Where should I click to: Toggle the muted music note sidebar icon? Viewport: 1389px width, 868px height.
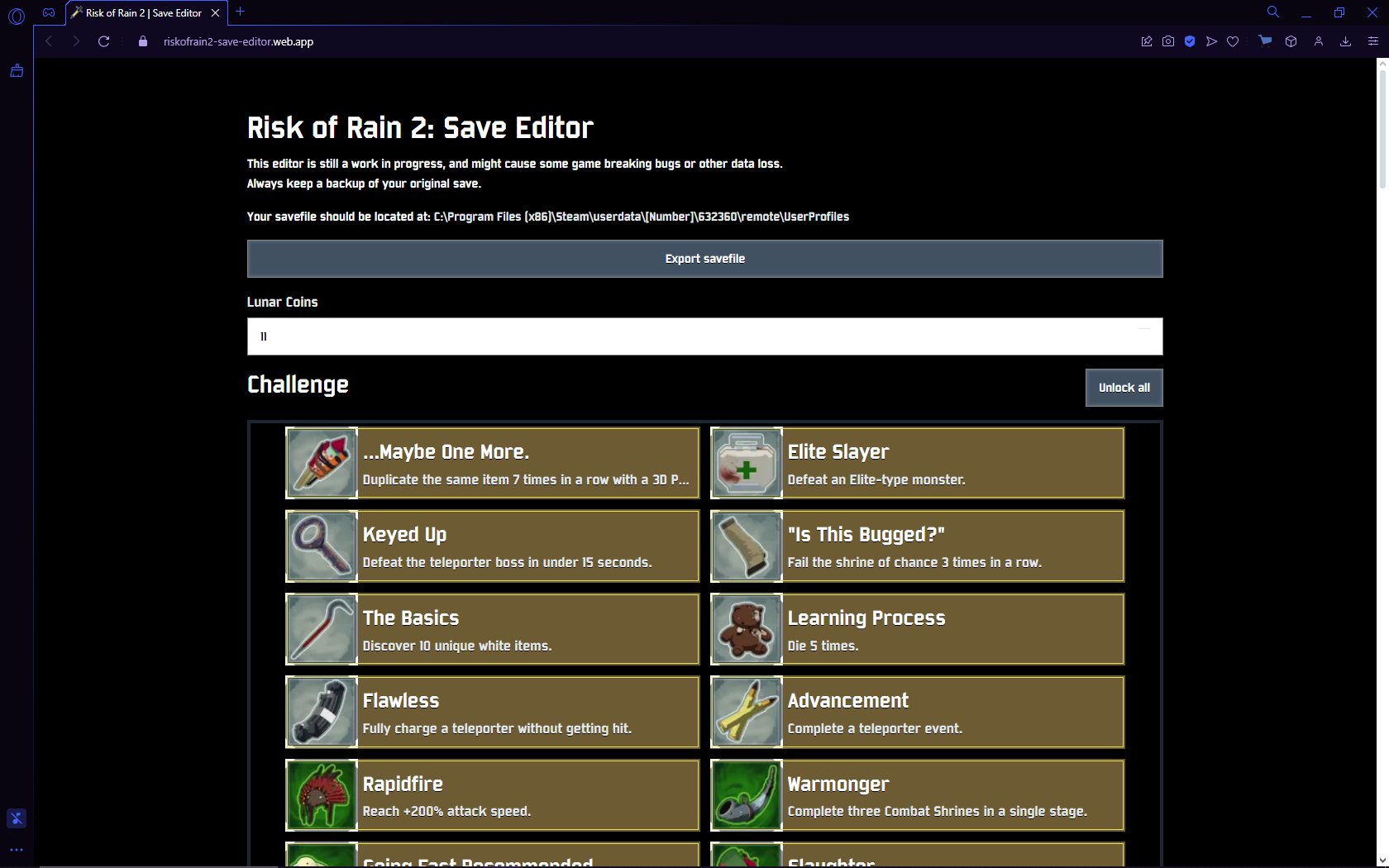17,818
